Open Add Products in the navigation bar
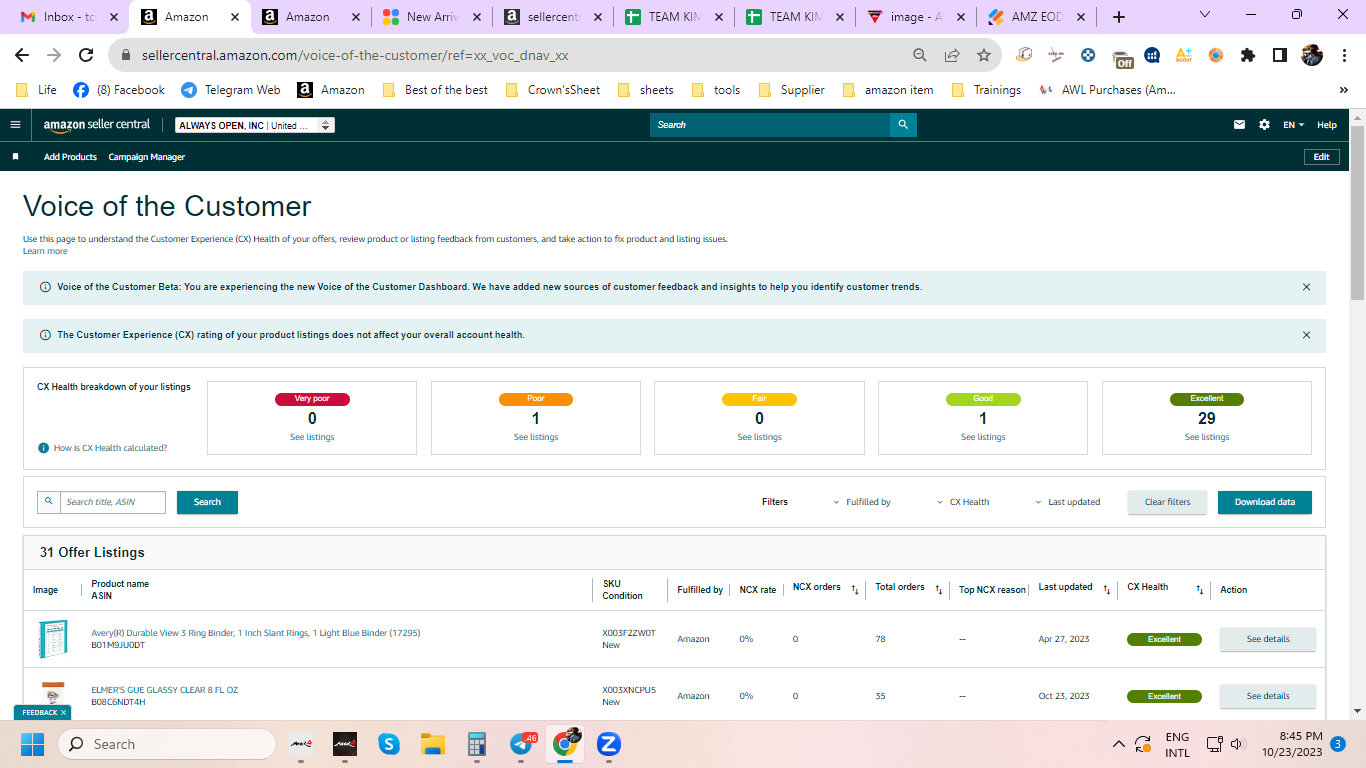Viewport: 1366px width, 768px height. [70, 157]
